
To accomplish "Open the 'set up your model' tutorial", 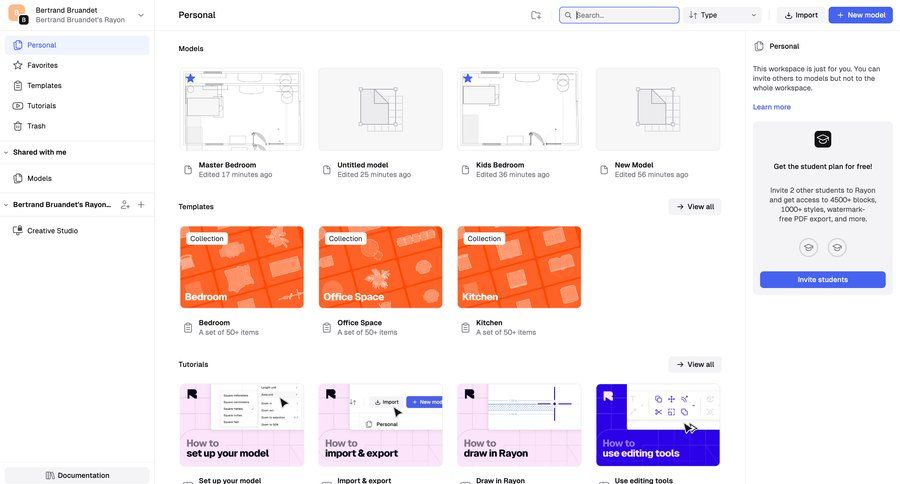I will tap(242, 425).
